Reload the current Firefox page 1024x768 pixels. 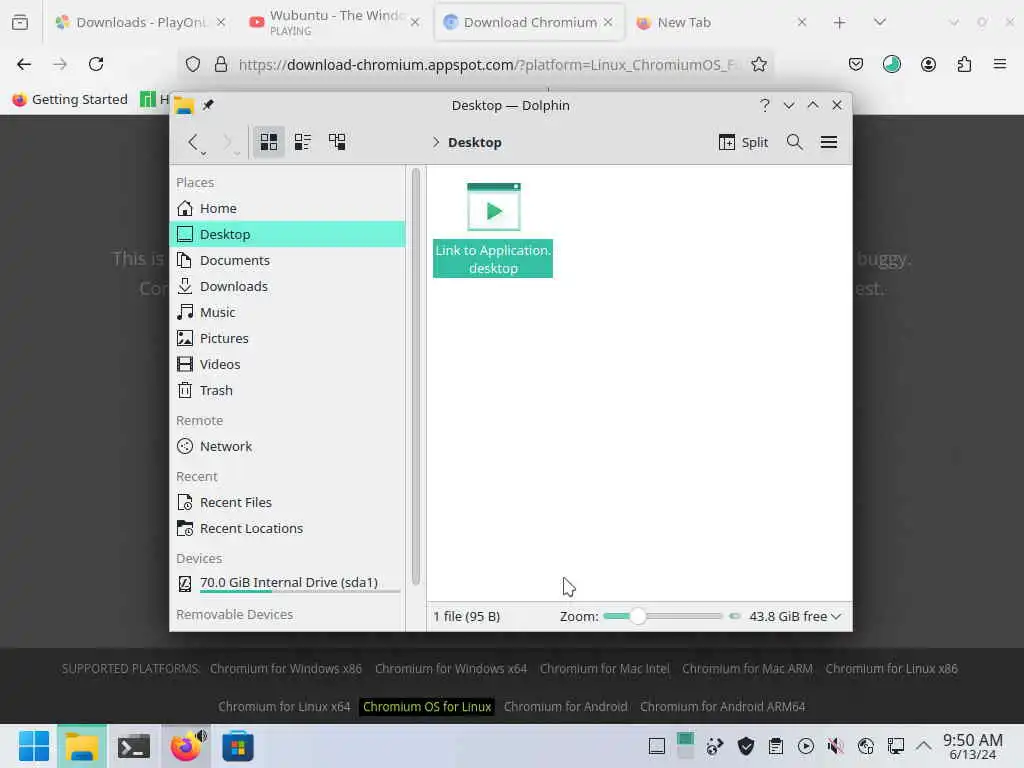(x=96, y=64)
